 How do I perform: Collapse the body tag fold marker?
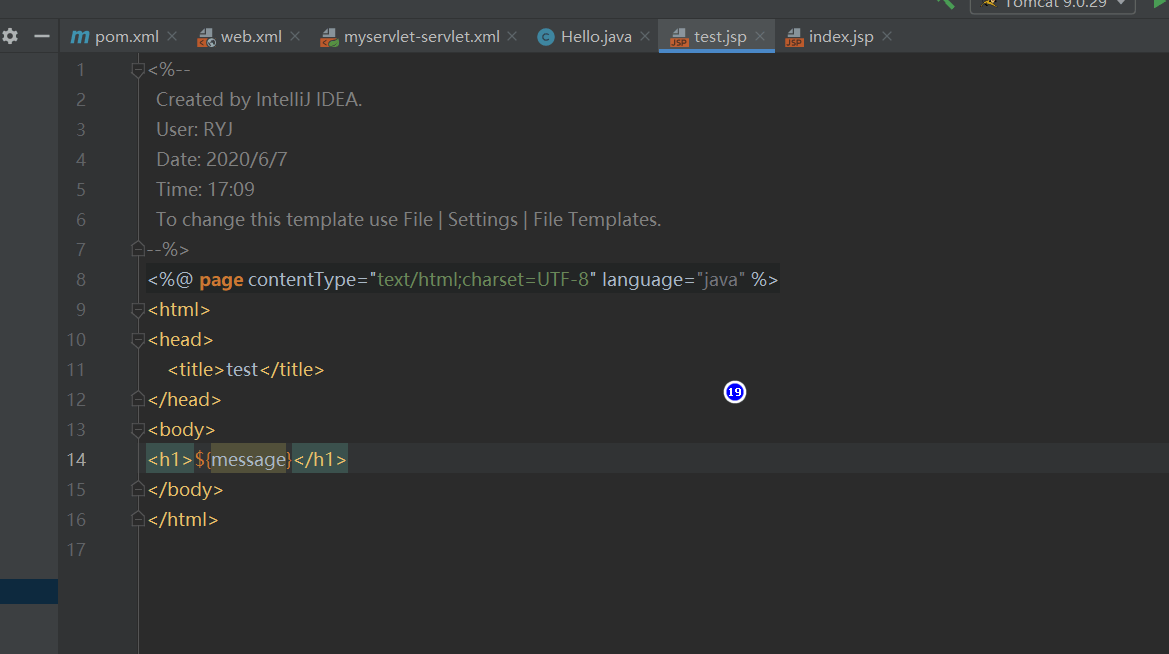tap(138, 430)
